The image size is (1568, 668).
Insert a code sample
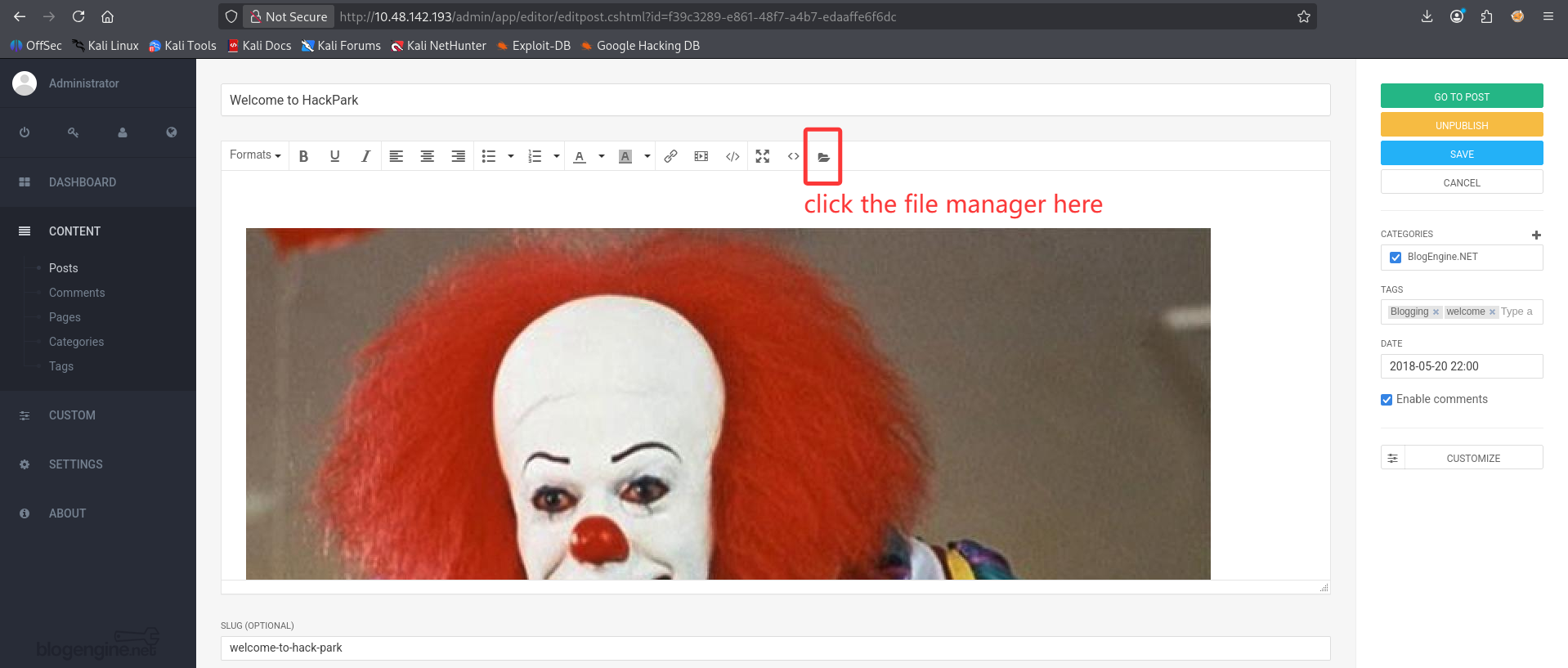(x=732, y=156)
